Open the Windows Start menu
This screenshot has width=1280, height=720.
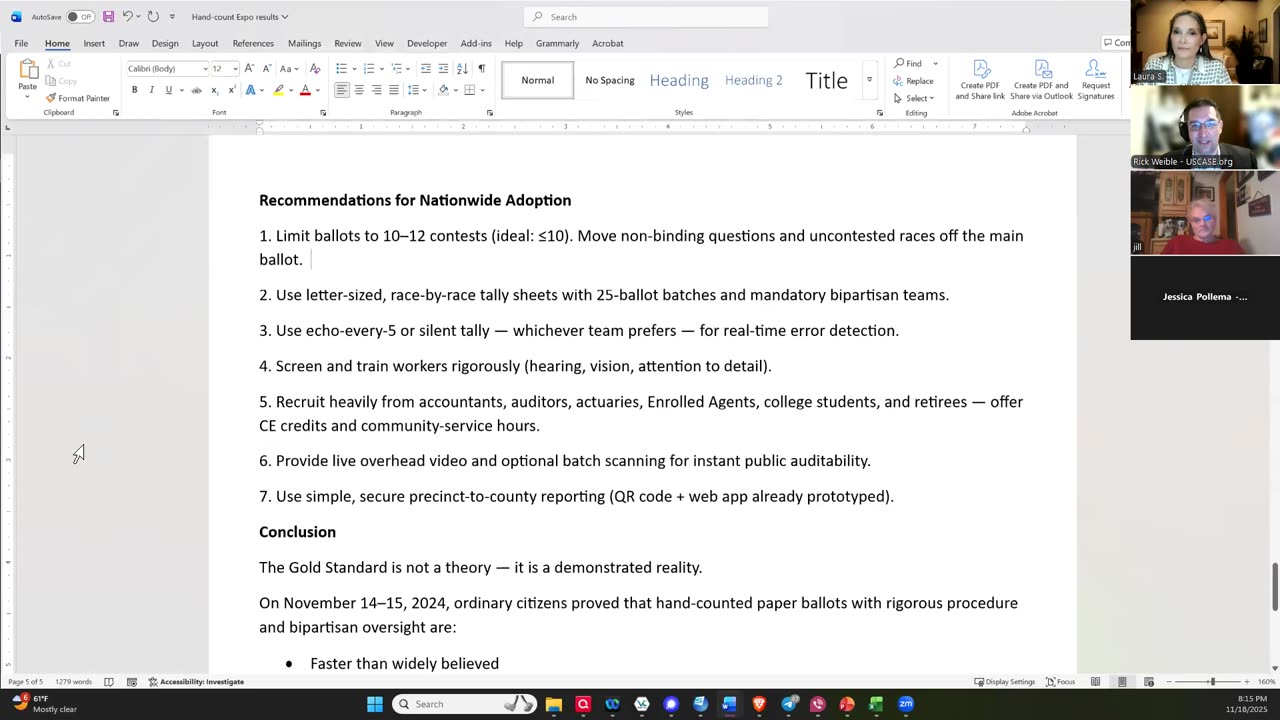375,704
